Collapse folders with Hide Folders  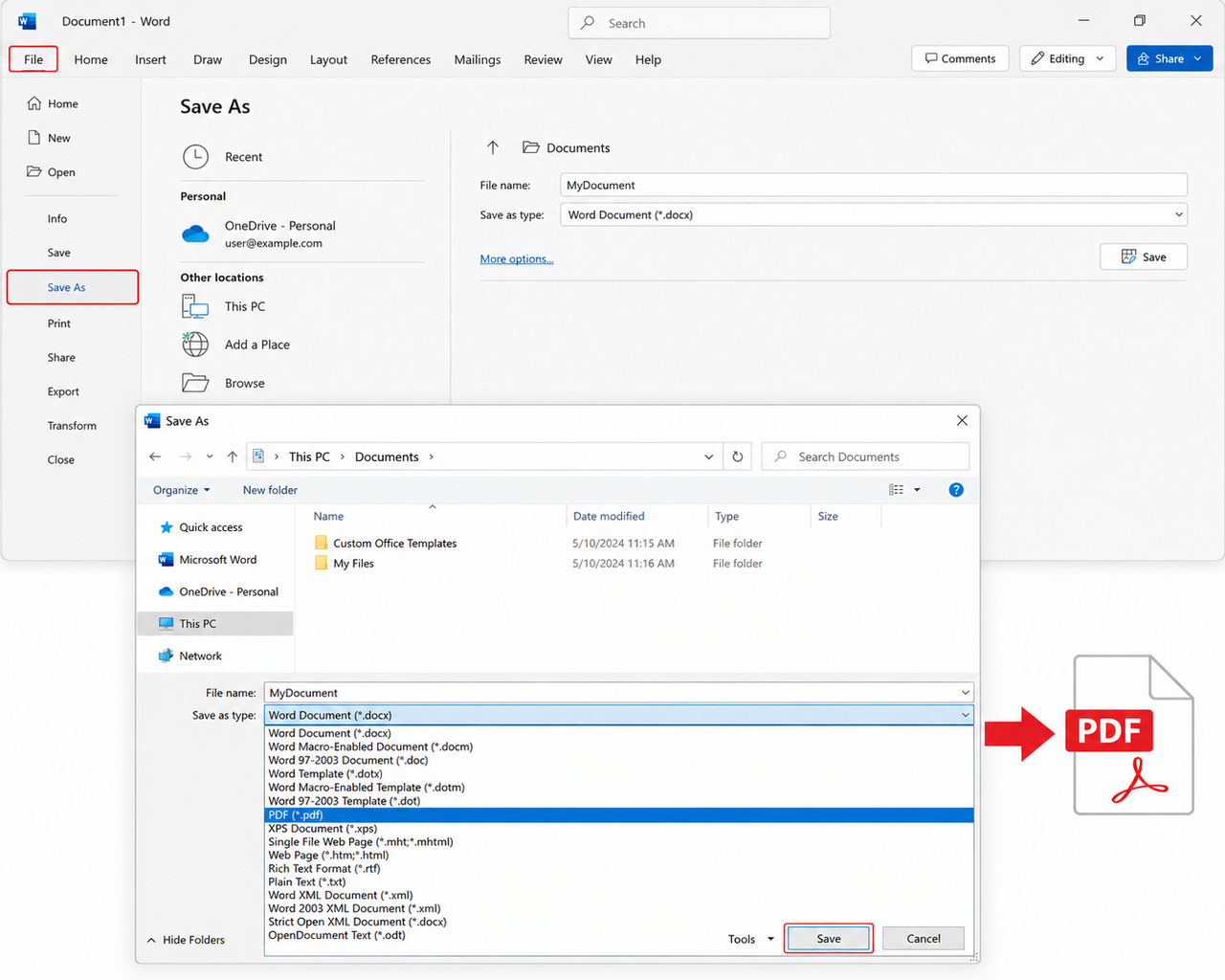(x=186, y=940)
